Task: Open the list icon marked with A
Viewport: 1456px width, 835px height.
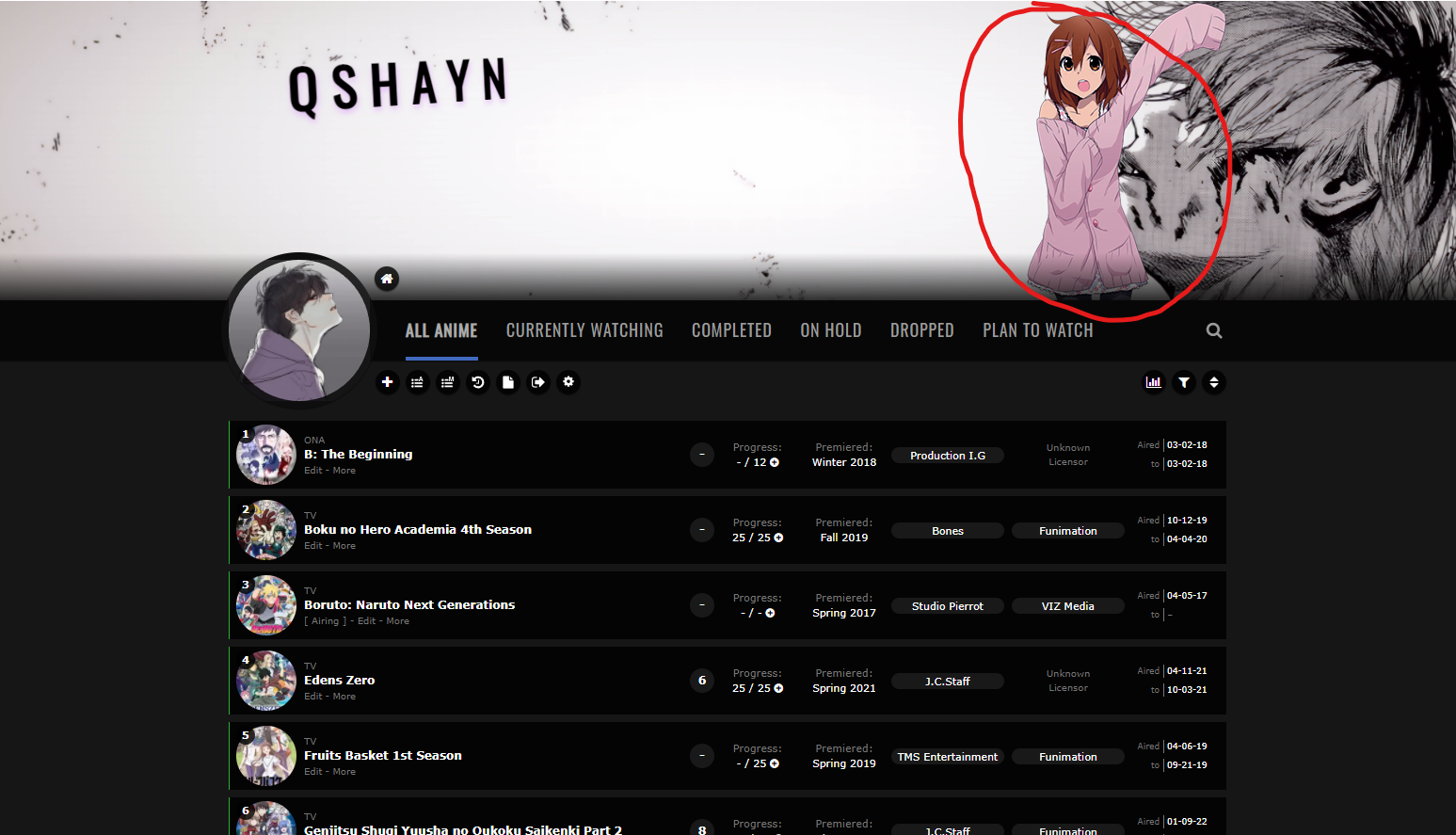Action: click(418, 382)
